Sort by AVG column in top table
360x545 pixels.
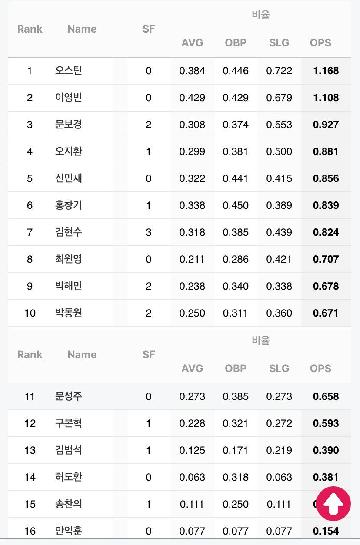[x=192, y=43]
